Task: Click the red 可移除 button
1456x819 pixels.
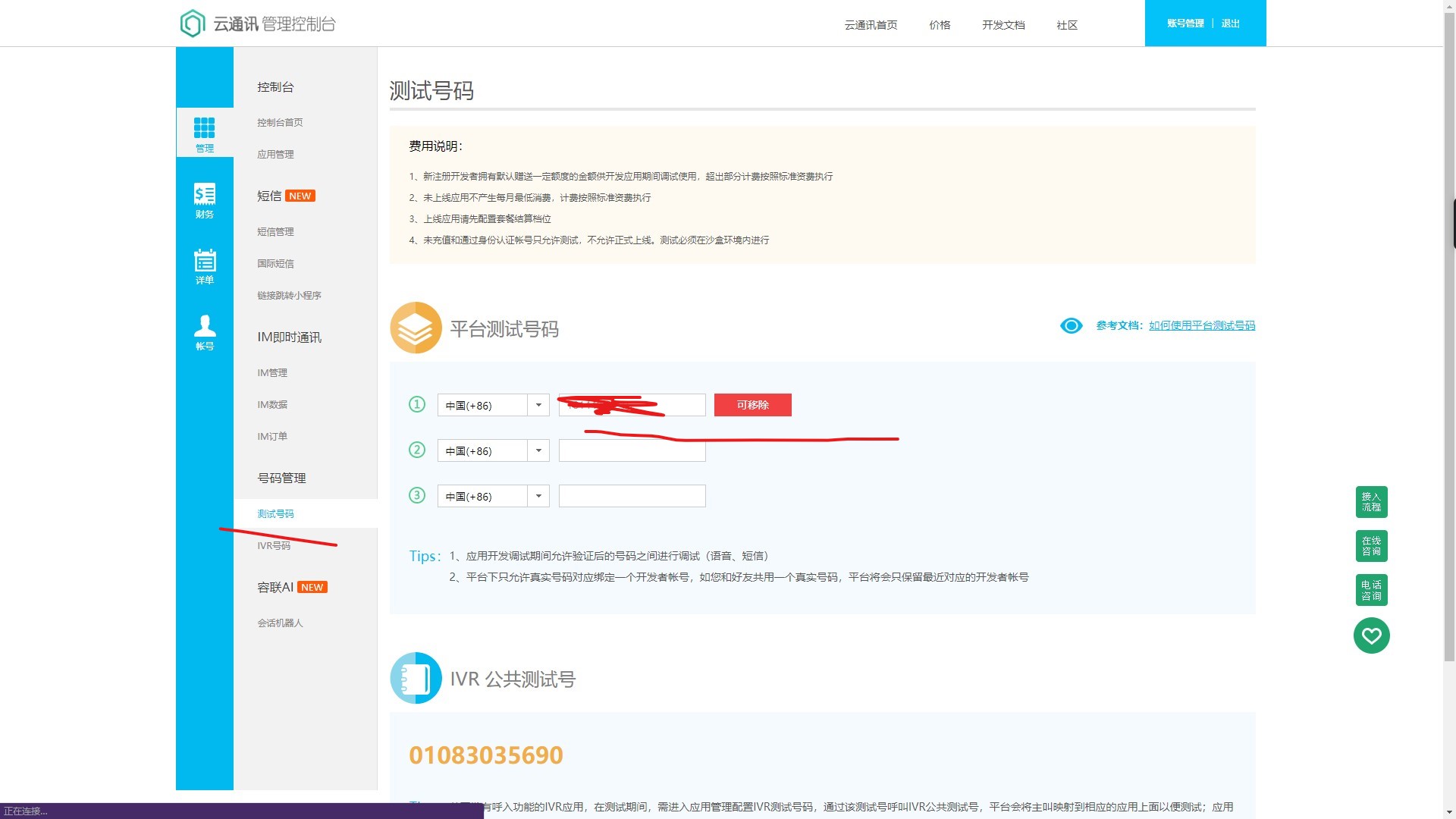Action: click(x=752, y=405)
